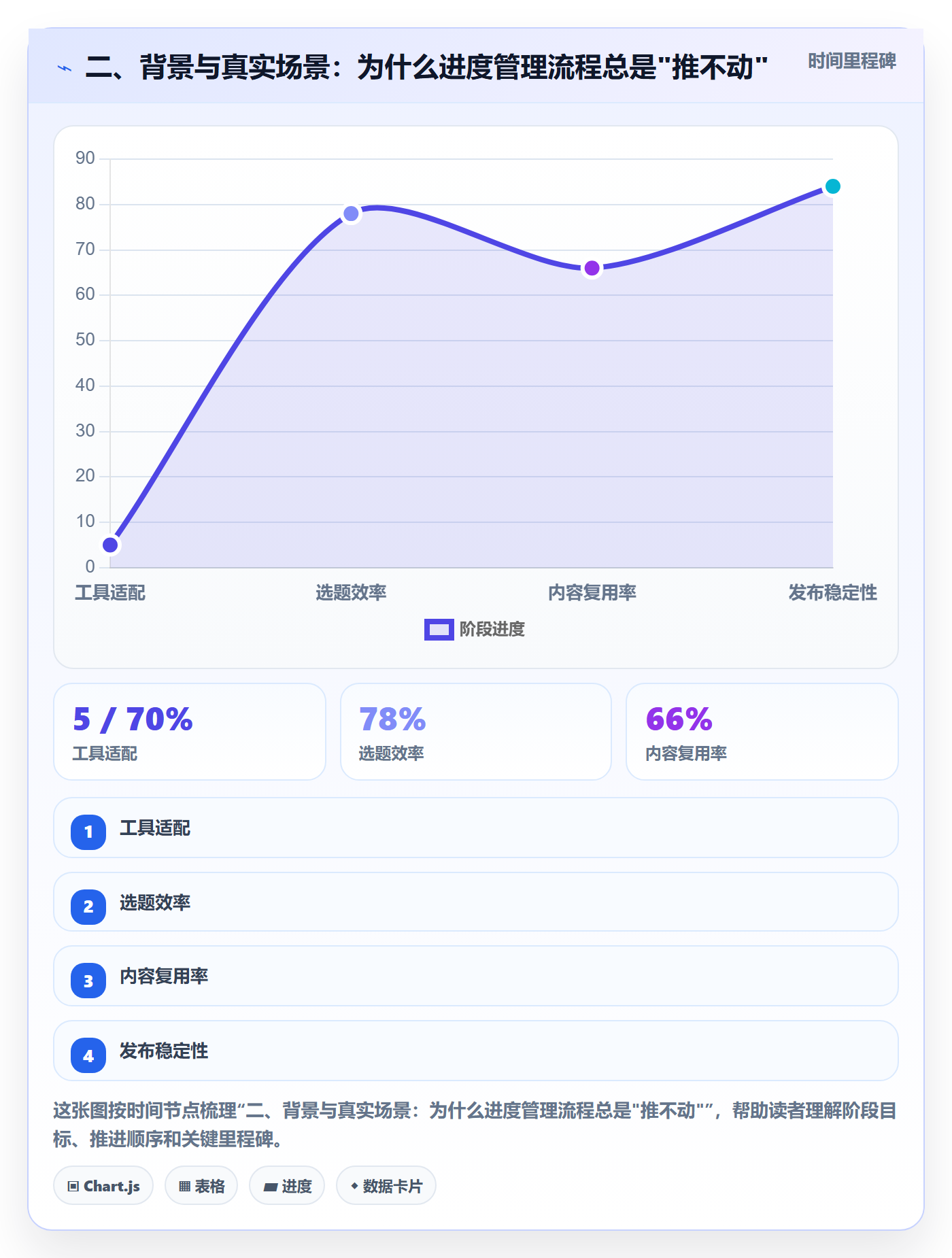This screenshot has width=952, height=1258.
Task: Click the y-axis value 50
Action: click(85, 340)
